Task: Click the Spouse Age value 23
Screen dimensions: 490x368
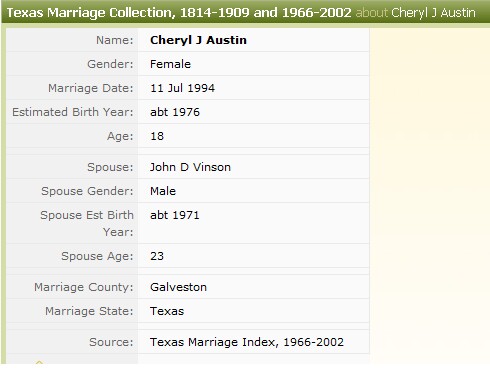Action: point(157,256)
